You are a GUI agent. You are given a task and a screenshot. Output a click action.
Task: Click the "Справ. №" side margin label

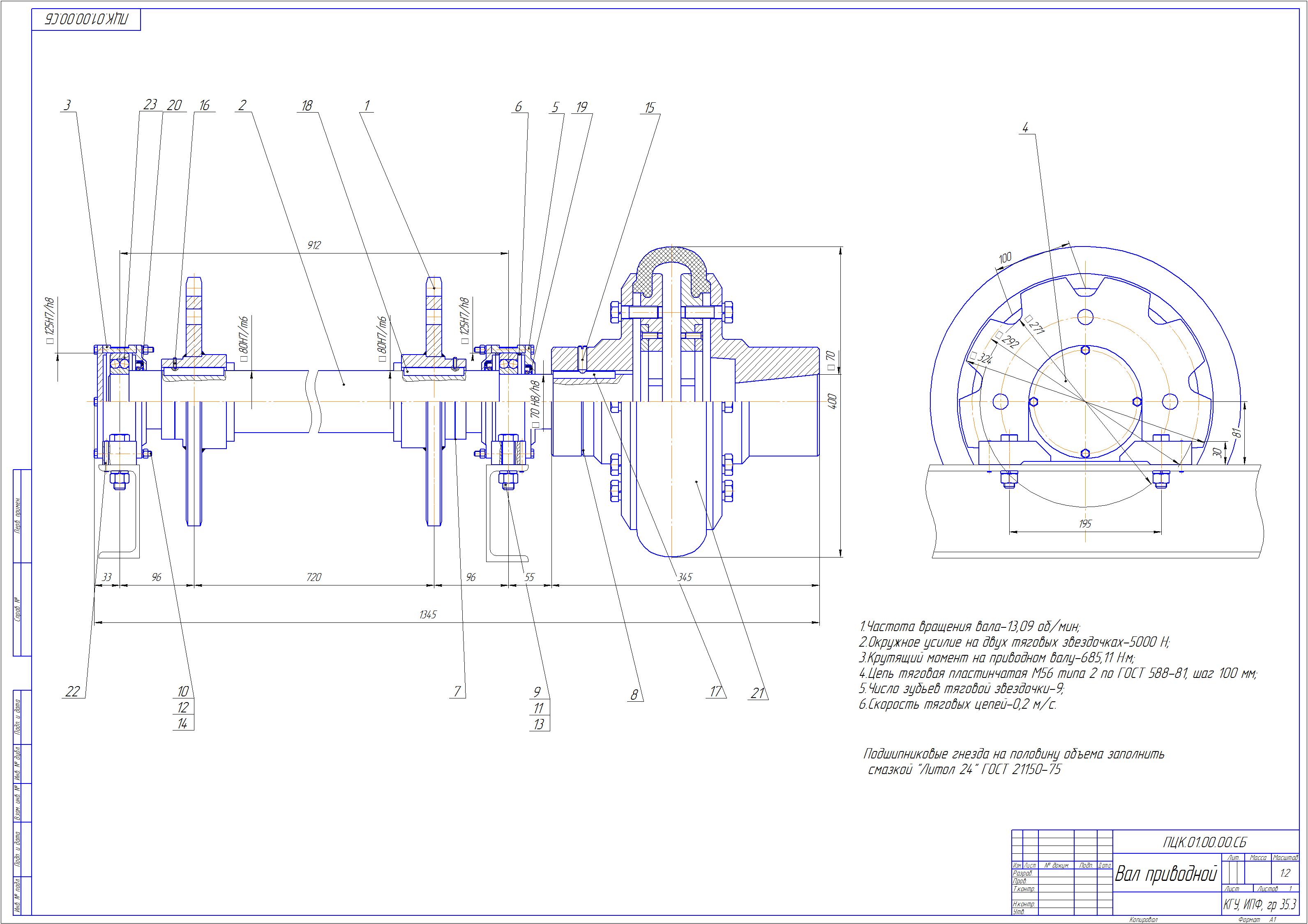[x=18, y=611]
